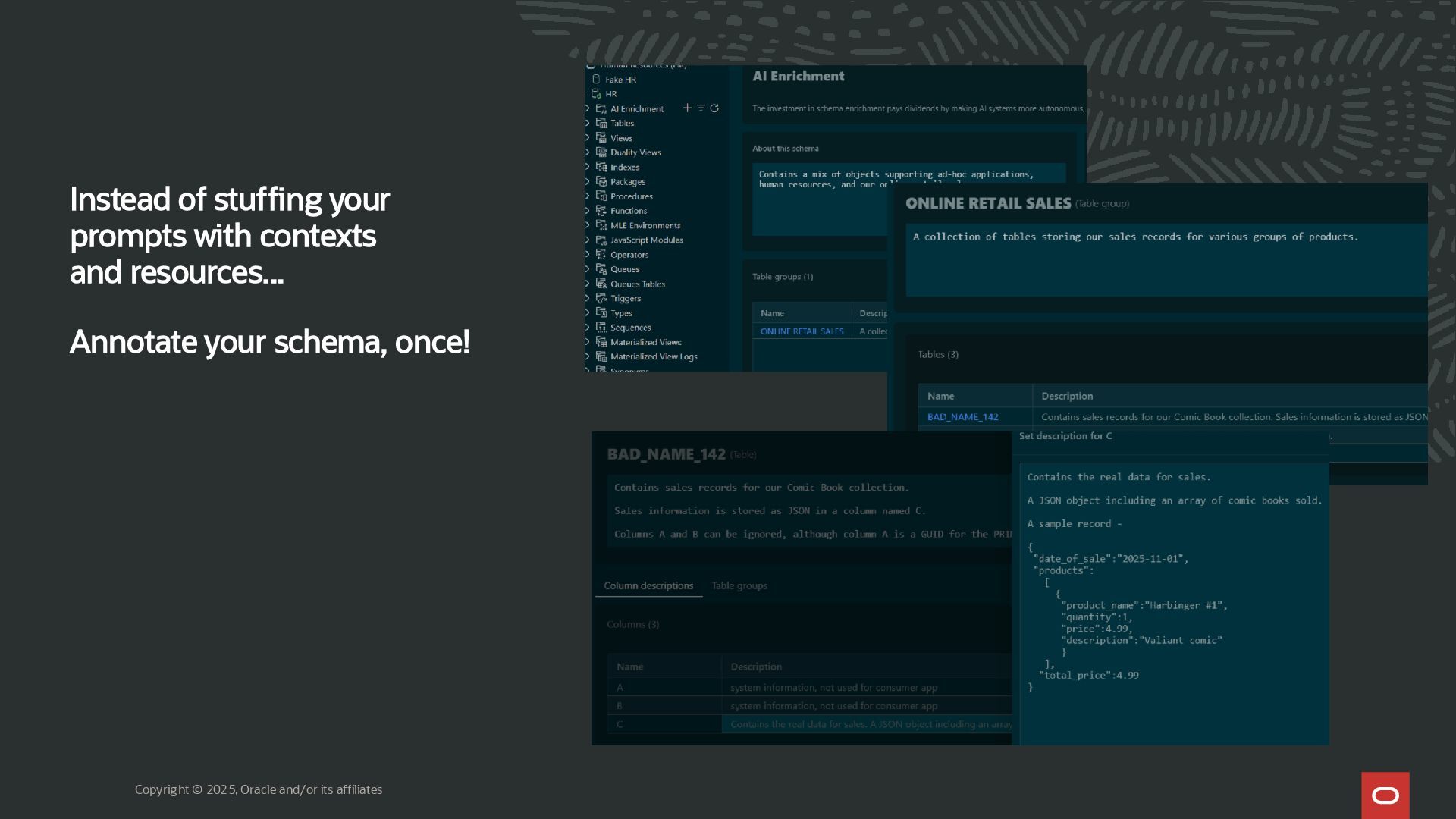Screen dimensions: 1456x819
Task: Click the HR database connection icon
Action: (x=596, y=94)
